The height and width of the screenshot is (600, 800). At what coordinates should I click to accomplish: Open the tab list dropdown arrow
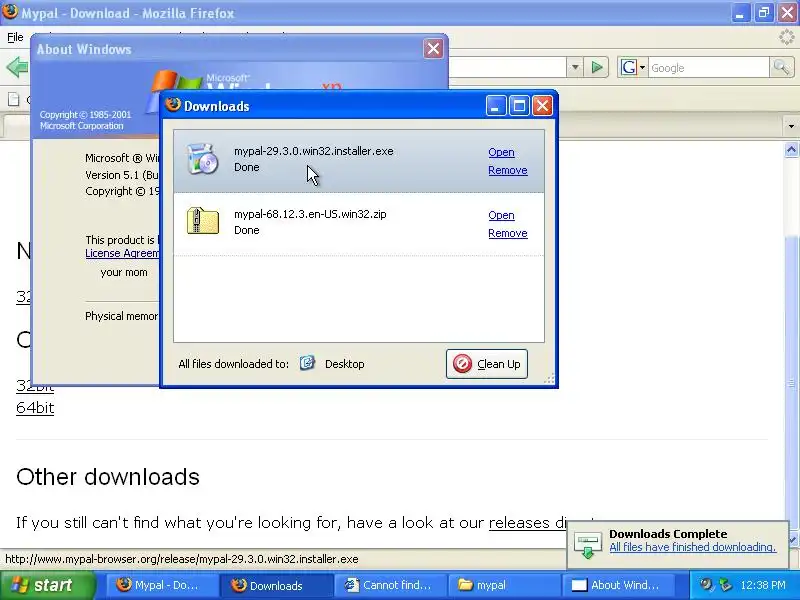(791, 126)
